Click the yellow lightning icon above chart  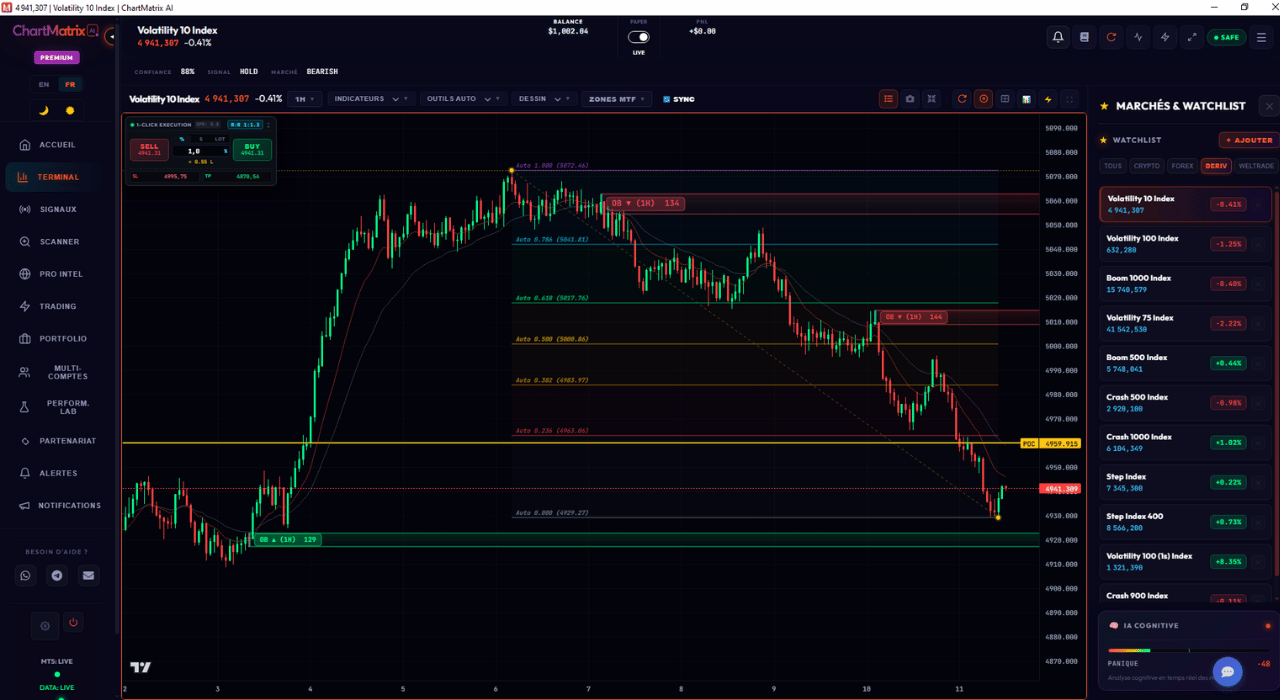pyautogui.click(x=1048, y=99)
